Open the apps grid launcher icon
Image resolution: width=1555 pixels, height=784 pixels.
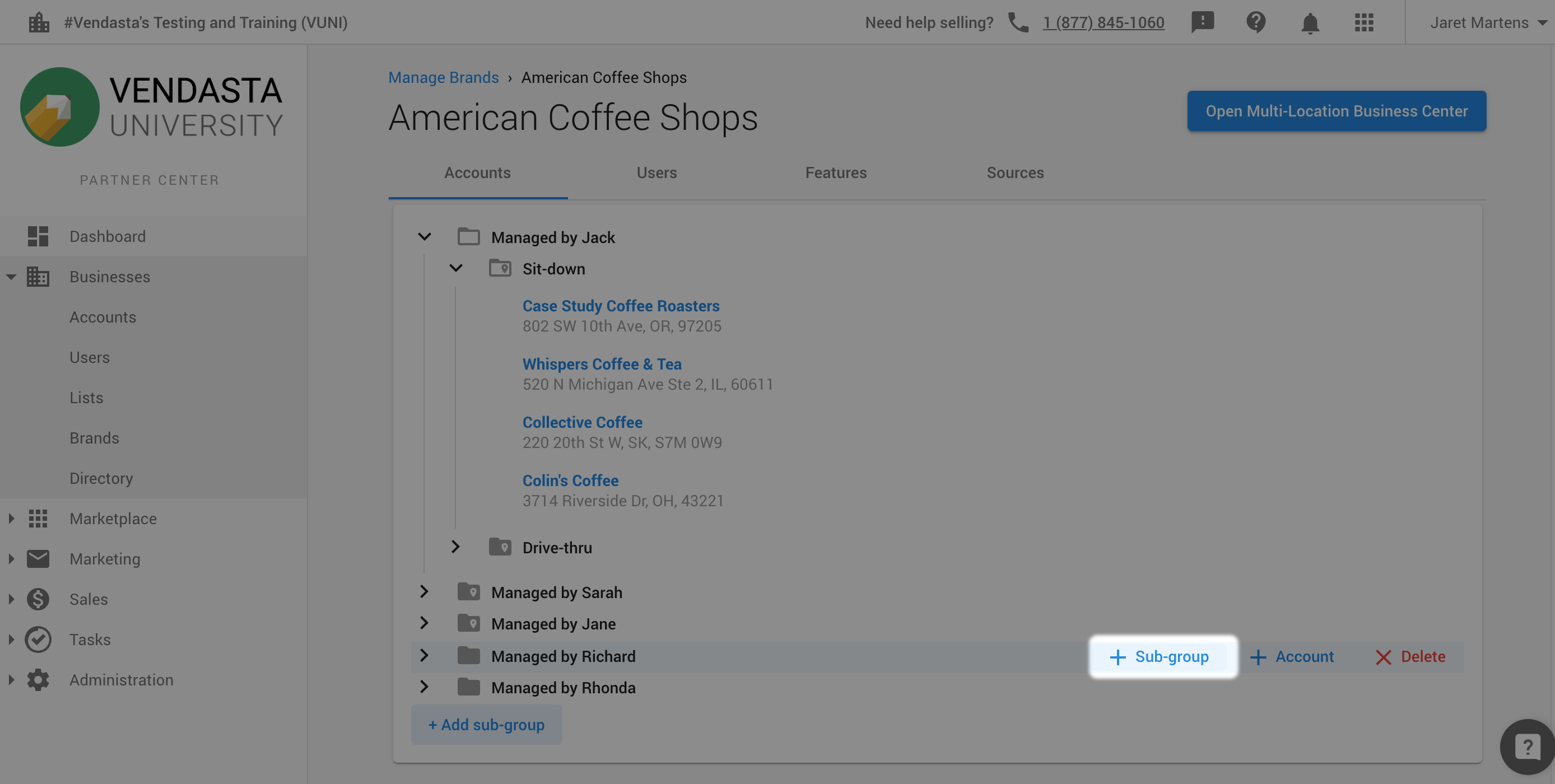pyautogui.click(x=1363, y=22)
